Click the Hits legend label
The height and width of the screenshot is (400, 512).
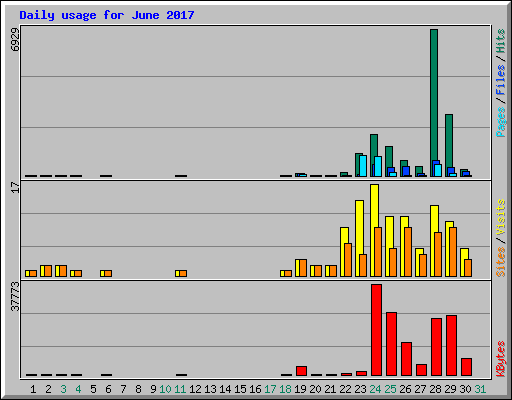point(501,41)
